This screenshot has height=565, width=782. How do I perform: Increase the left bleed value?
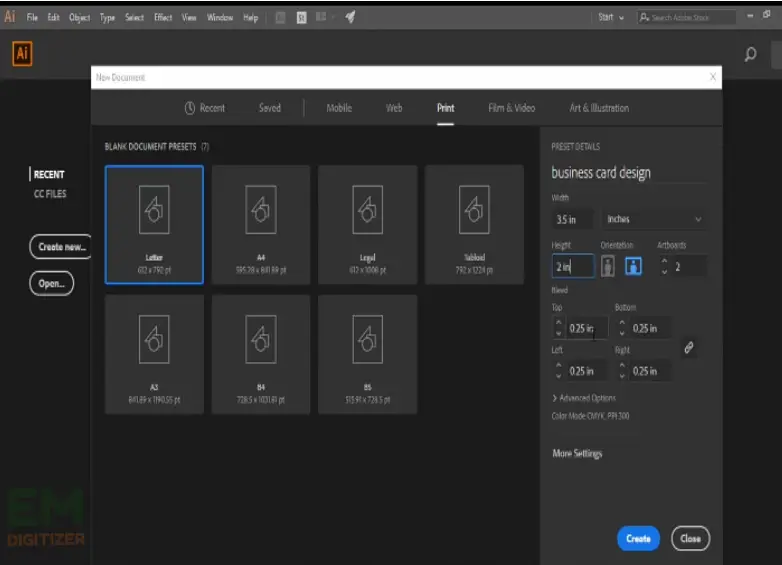(x=559, y=365)
